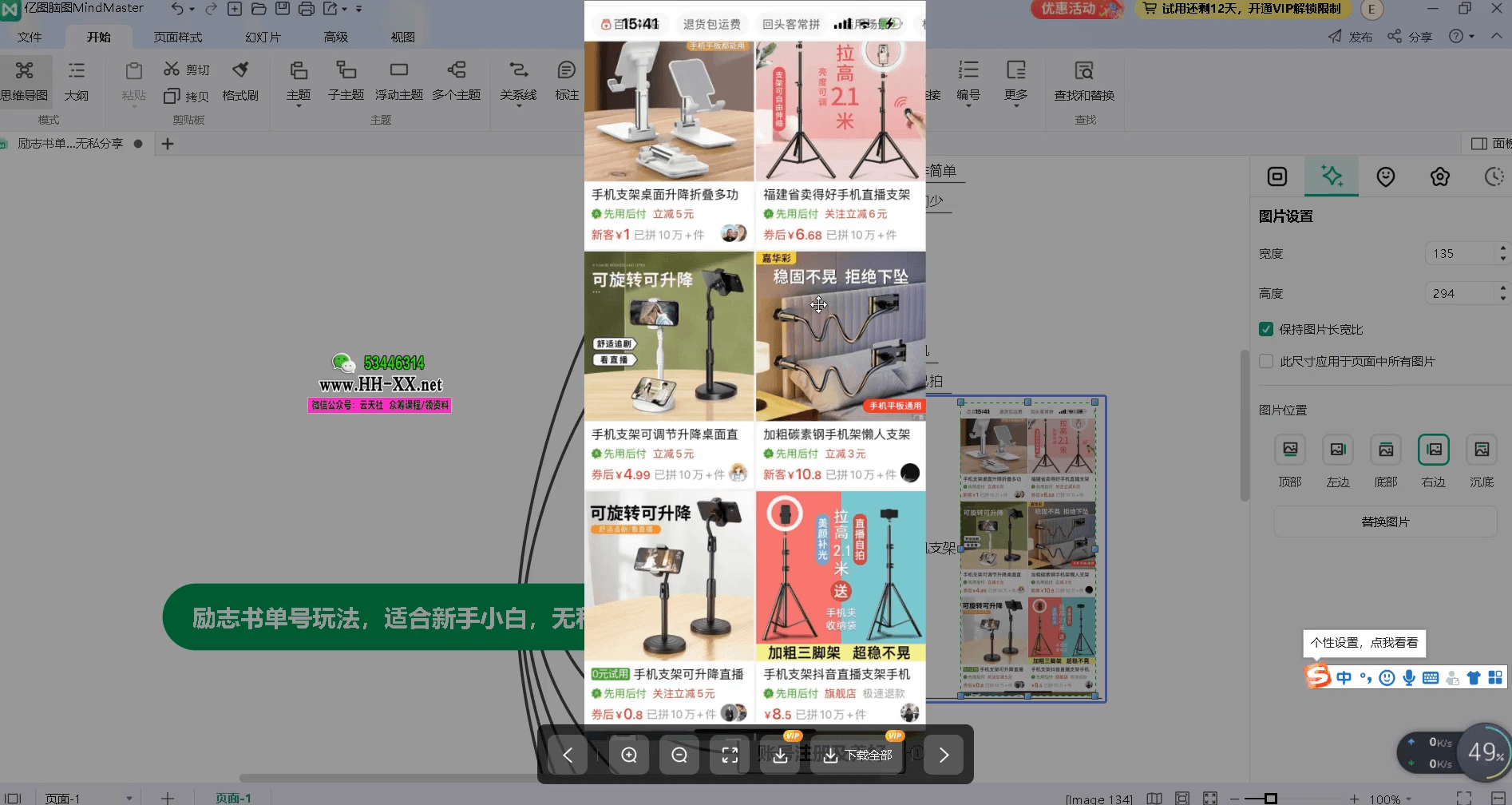The height and width of the screenshot is (805, 1512).
Task: Switch to the 页面样式 tab
Action: 178,37
